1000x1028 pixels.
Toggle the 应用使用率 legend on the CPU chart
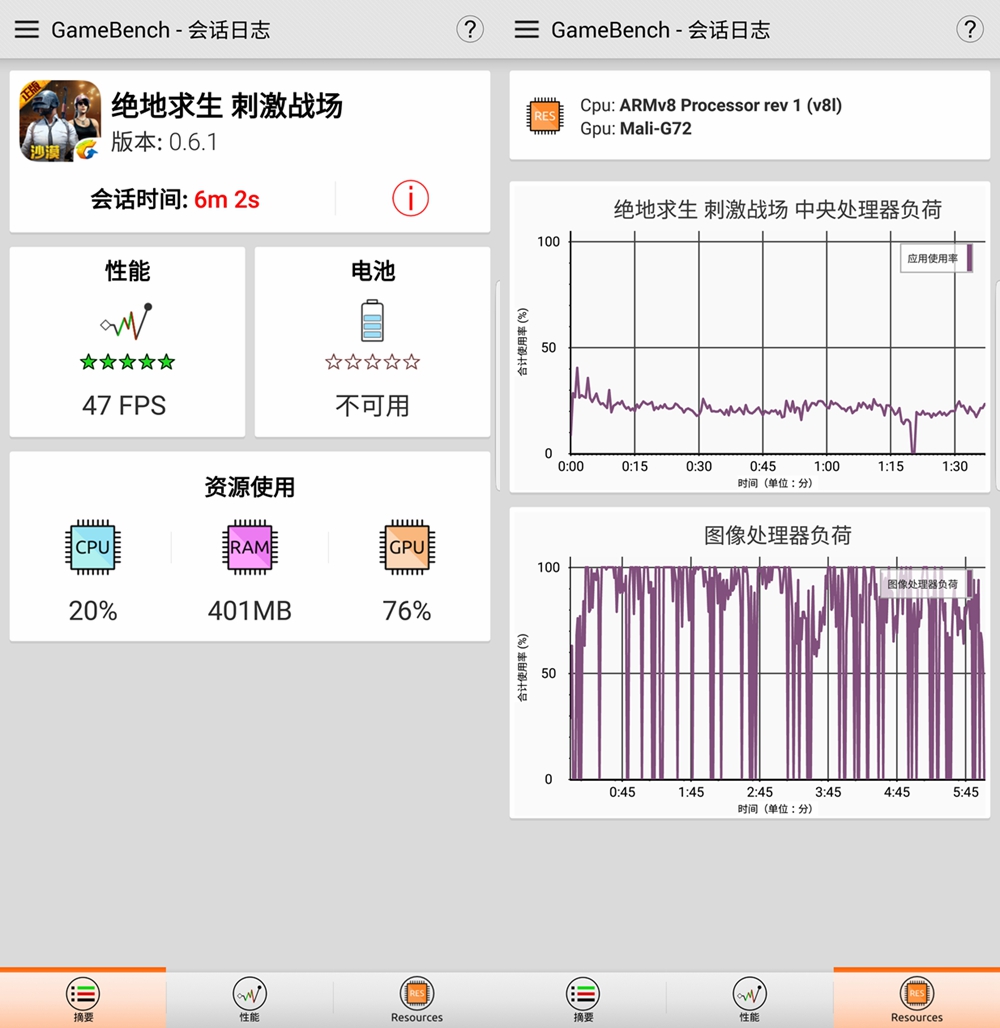936,257
